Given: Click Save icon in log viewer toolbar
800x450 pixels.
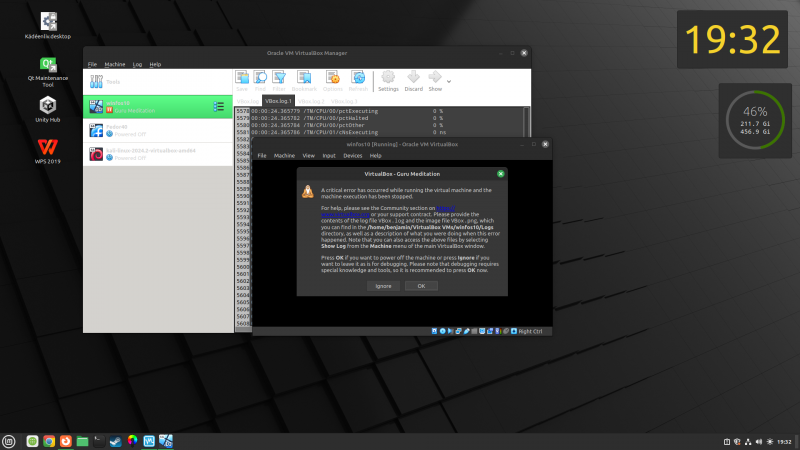Looking at the screenshot, I should [242, 81].
